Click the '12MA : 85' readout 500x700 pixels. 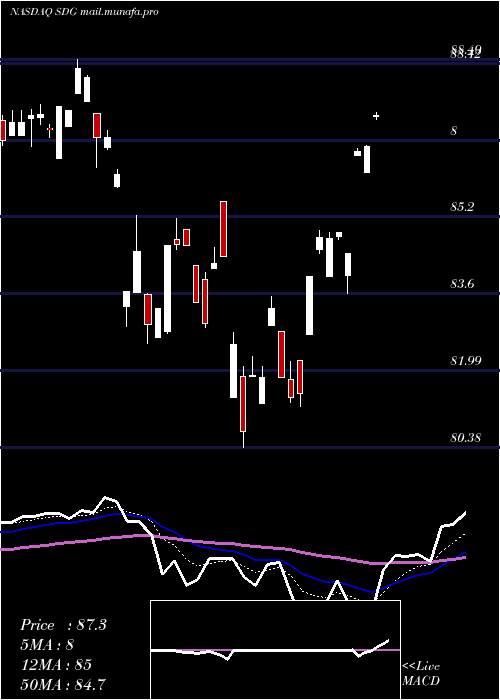[x=56, y=665]
